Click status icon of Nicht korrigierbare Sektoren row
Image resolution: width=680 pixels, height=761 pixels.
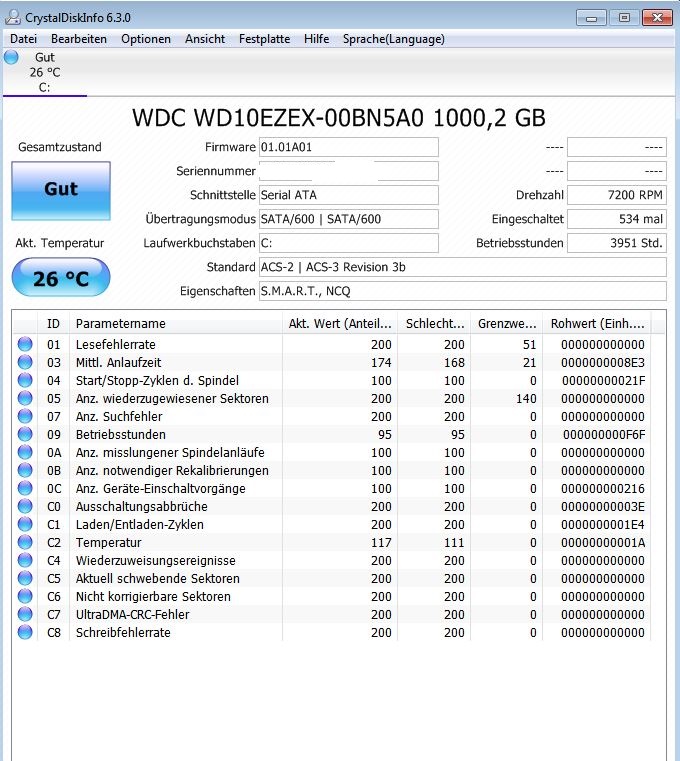click(x=25, y=596)
